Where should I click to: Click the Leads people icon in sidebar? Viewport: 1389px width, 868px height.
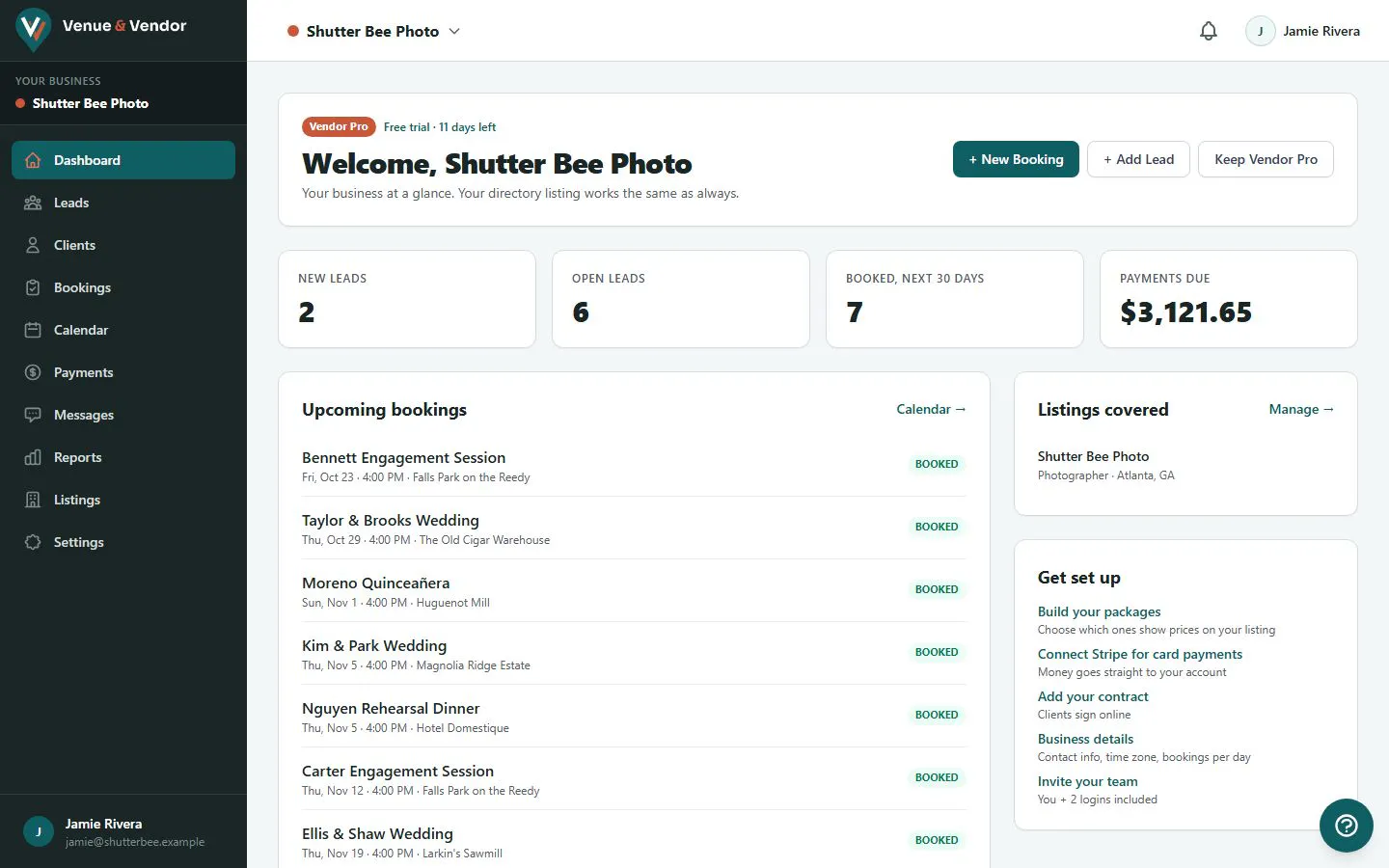tap(33, 203)
